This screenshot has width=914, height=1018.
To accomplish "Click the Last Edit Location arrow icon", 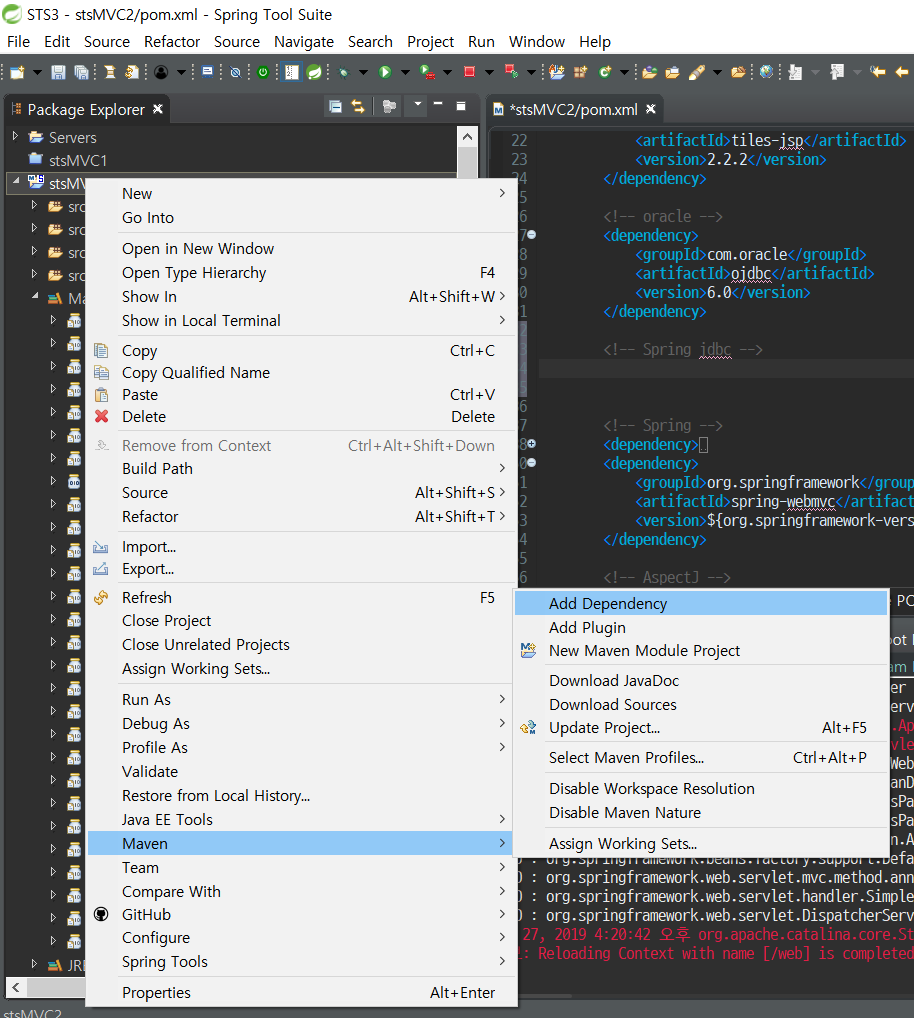I will (x=878, y=72).
